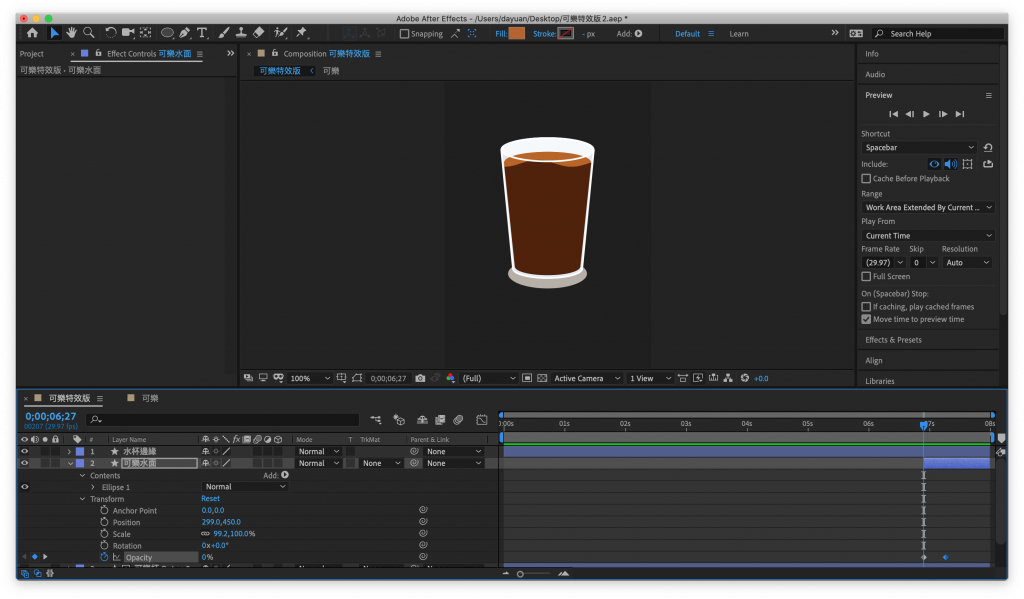Viewport: 1024px width, 599px height.
Task: Check the Full Screen option
Action: tap(866, 276)
